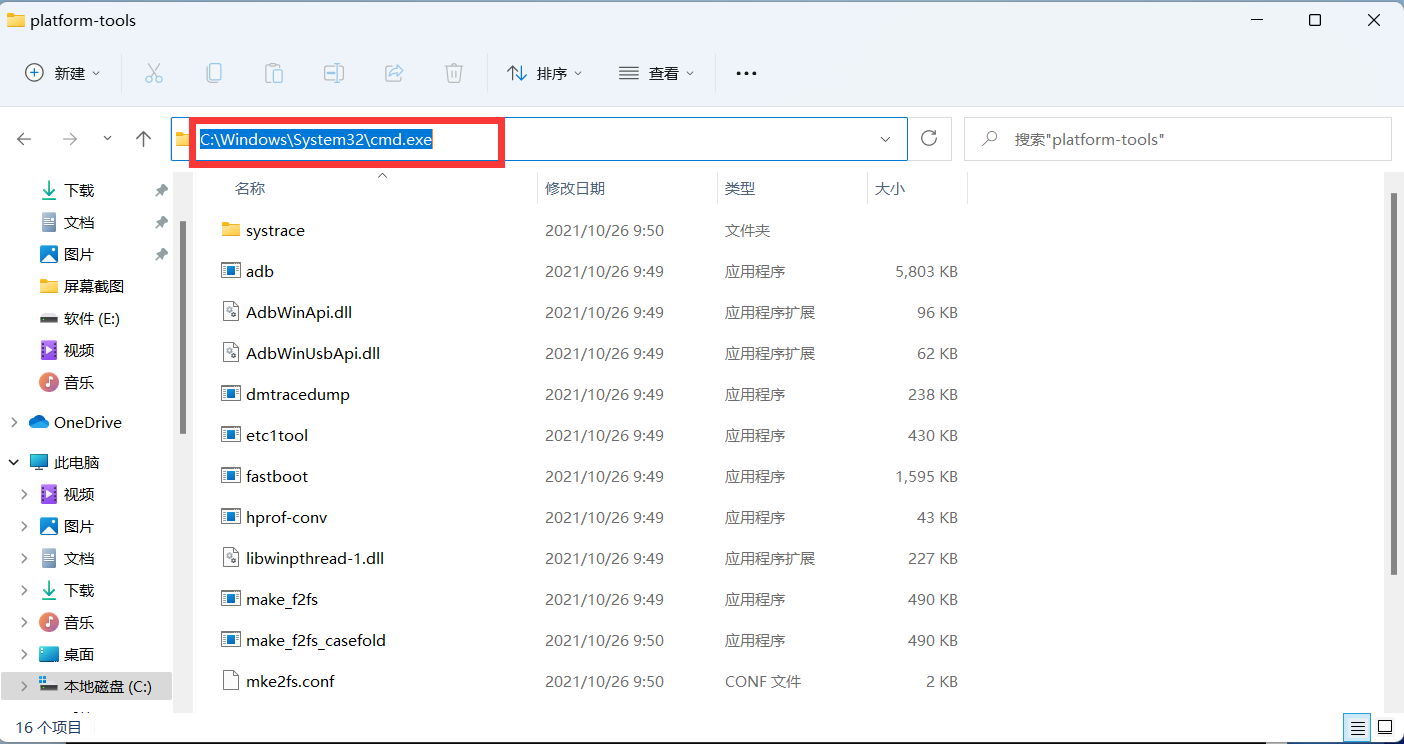Open the 屏幕截图 folder
1404x744 pixels.
94,286
